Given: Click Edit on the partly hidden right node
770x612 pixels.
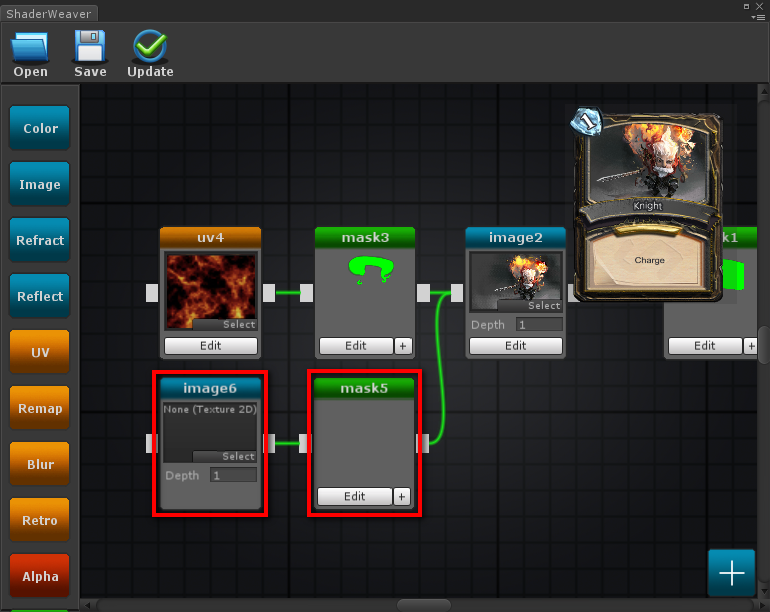Looking at the screenshot, I should click(x=705, y=346).
